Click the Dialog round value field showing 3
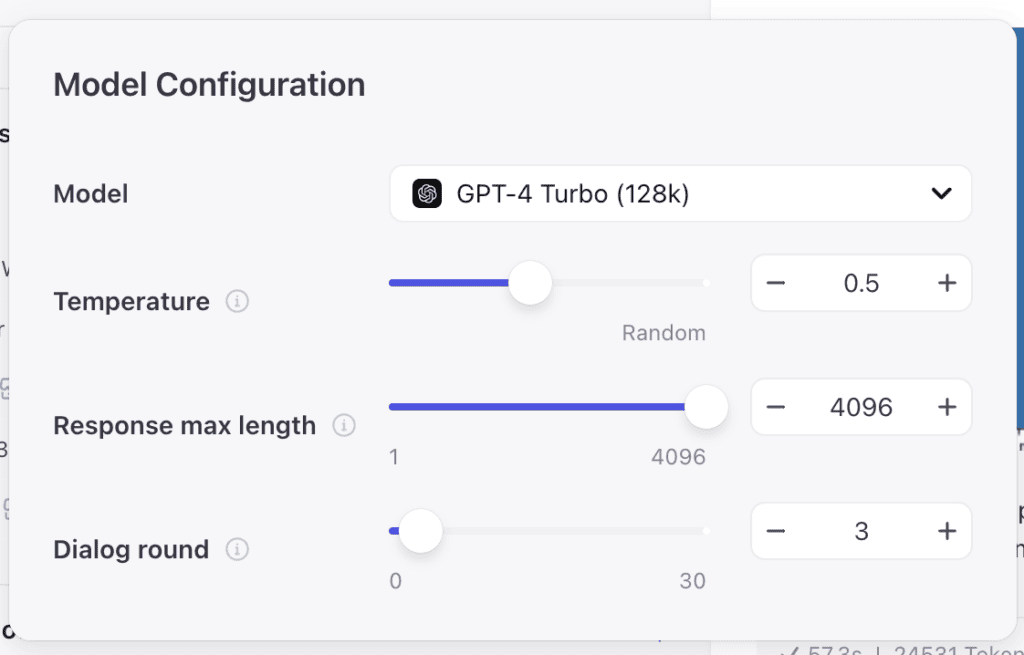The image size is (1024, 655). pos(861,531)
